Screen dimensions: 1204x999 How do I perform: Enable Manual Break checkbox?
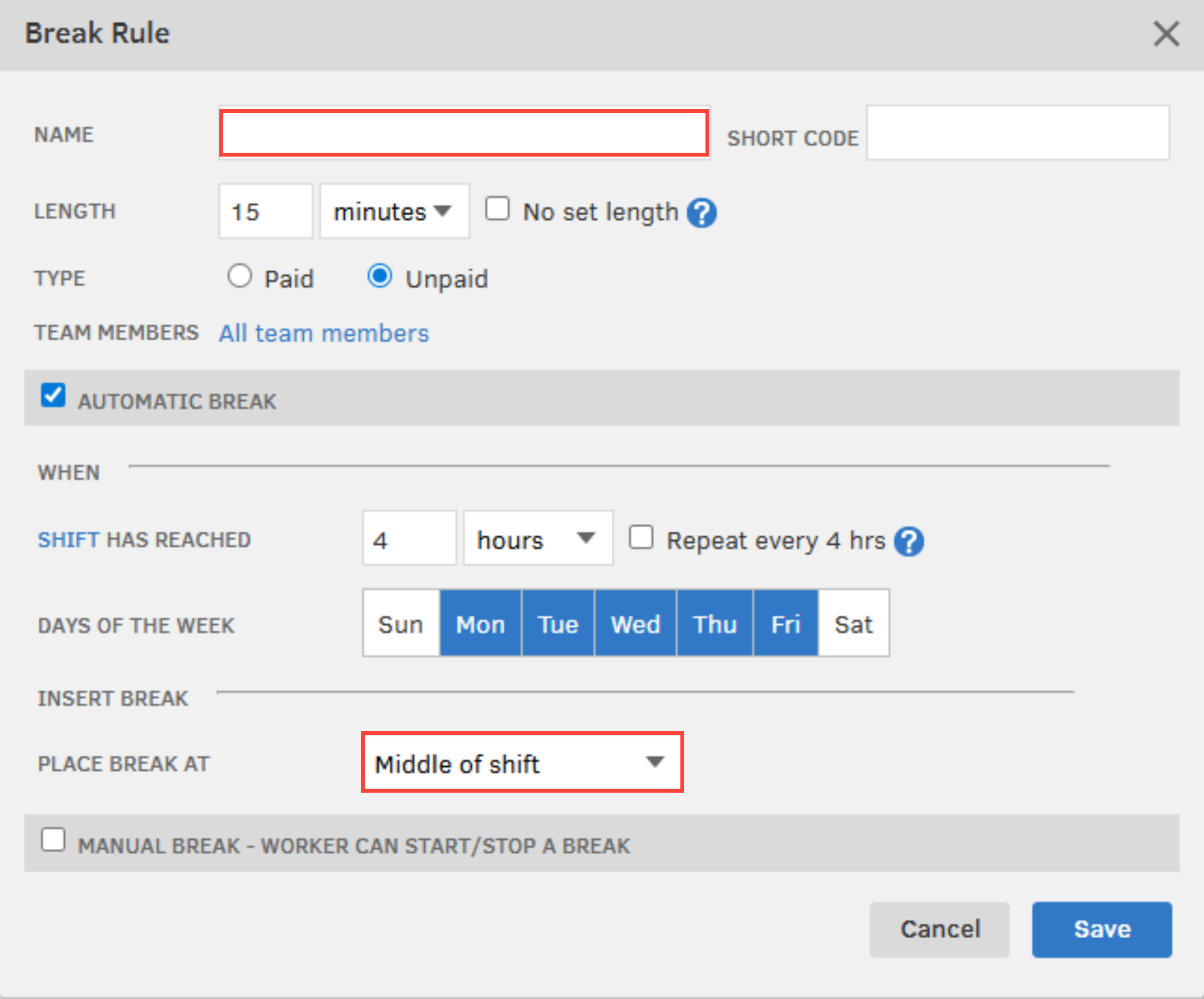pyautogui.click(x=53, y=840)
